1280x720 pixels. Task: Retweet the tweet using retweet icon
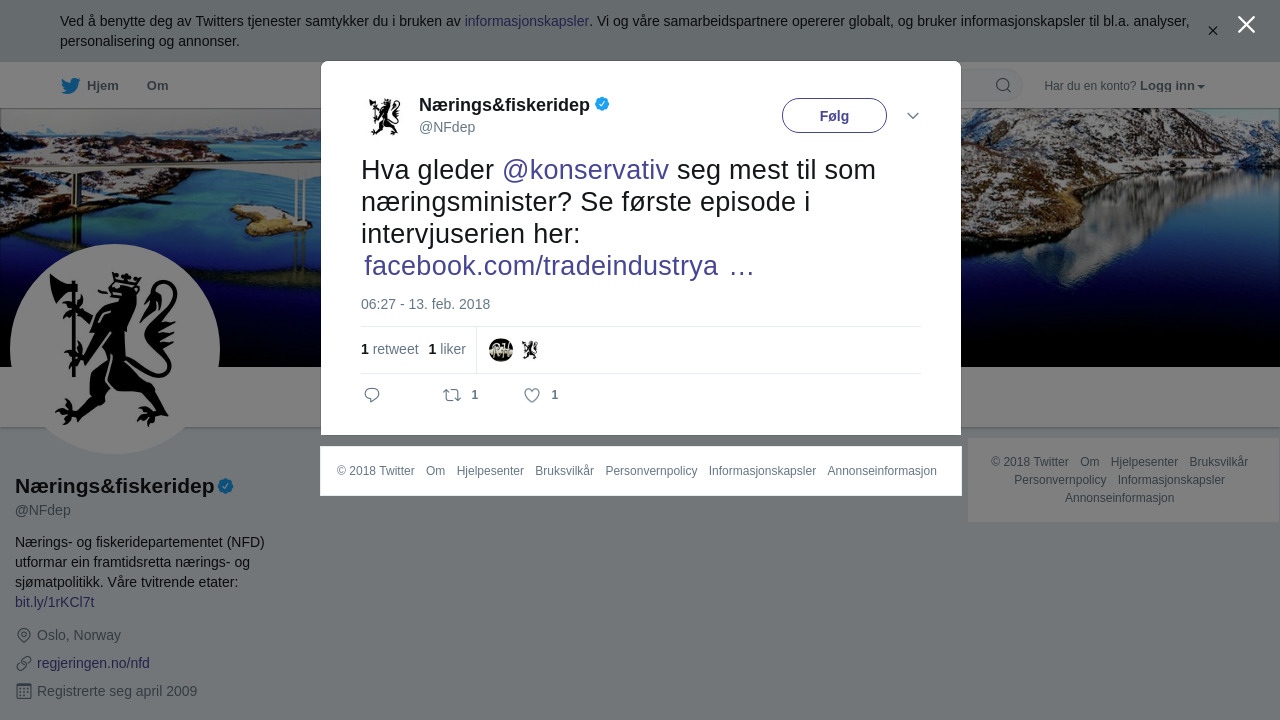[452, 395]
